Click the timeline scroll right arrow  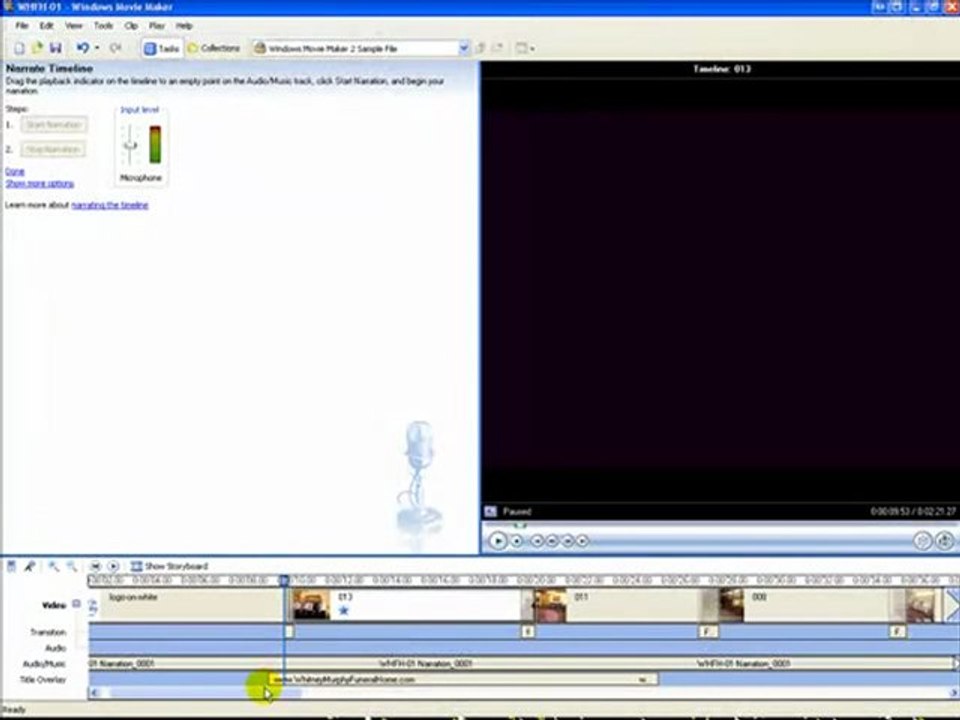(953, 693)
